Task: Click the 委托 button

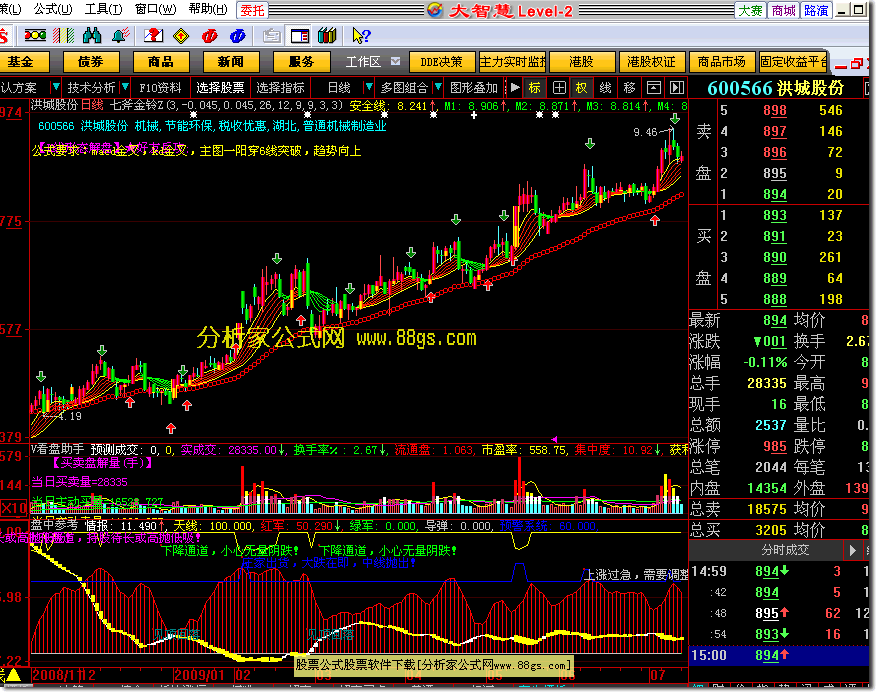Action: point(252,10)
